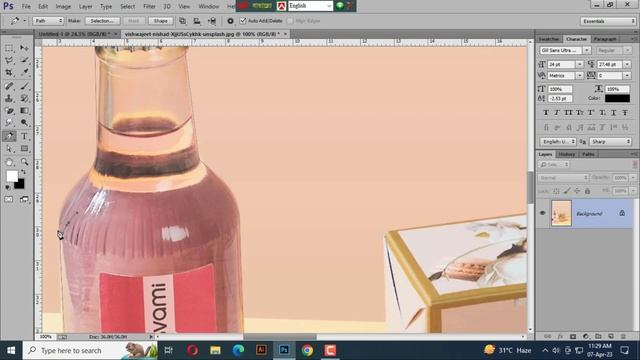
Task: Toggle Small Caps style
Action: coord(580,113)
